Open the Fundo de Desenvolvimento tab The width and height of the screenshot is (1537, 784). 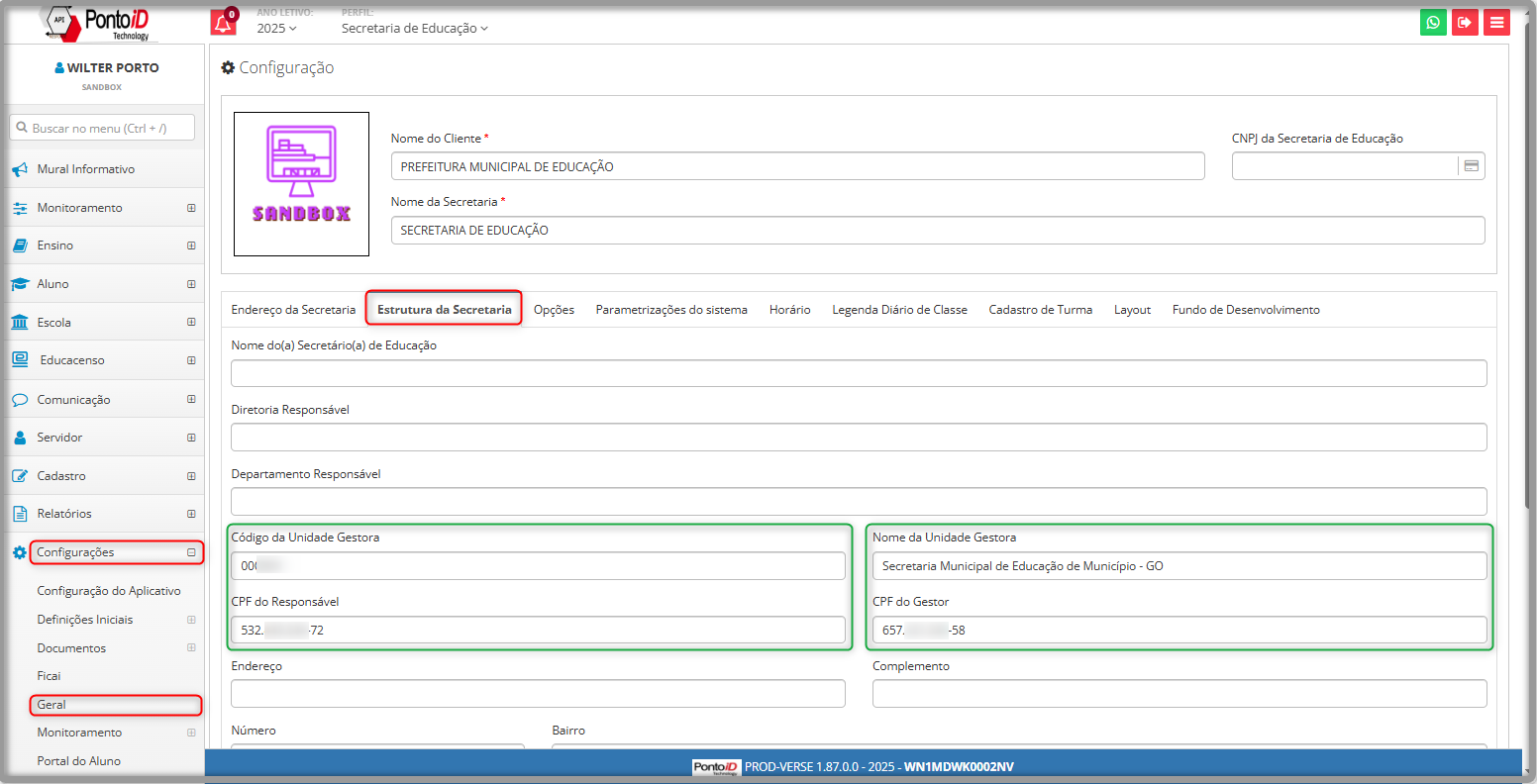[x=1245, y=310]
